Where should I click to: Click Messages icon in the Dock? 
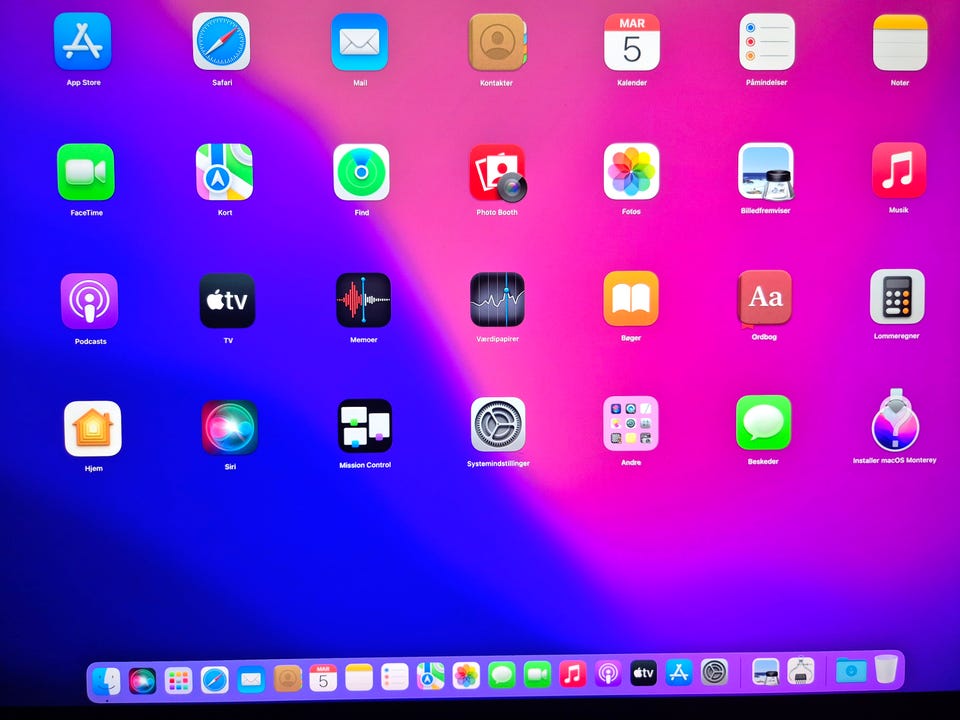501,675
